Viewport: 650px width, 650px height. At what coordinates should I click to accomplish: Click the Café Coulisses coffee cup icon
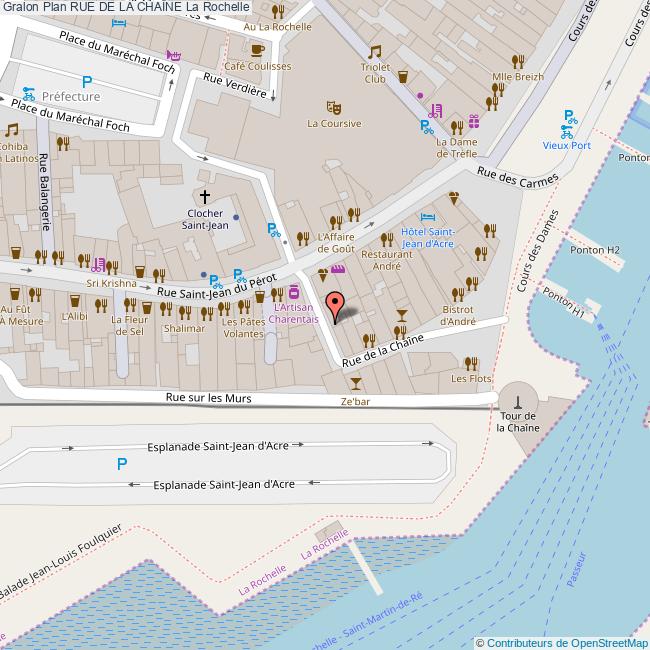[257, 49]
